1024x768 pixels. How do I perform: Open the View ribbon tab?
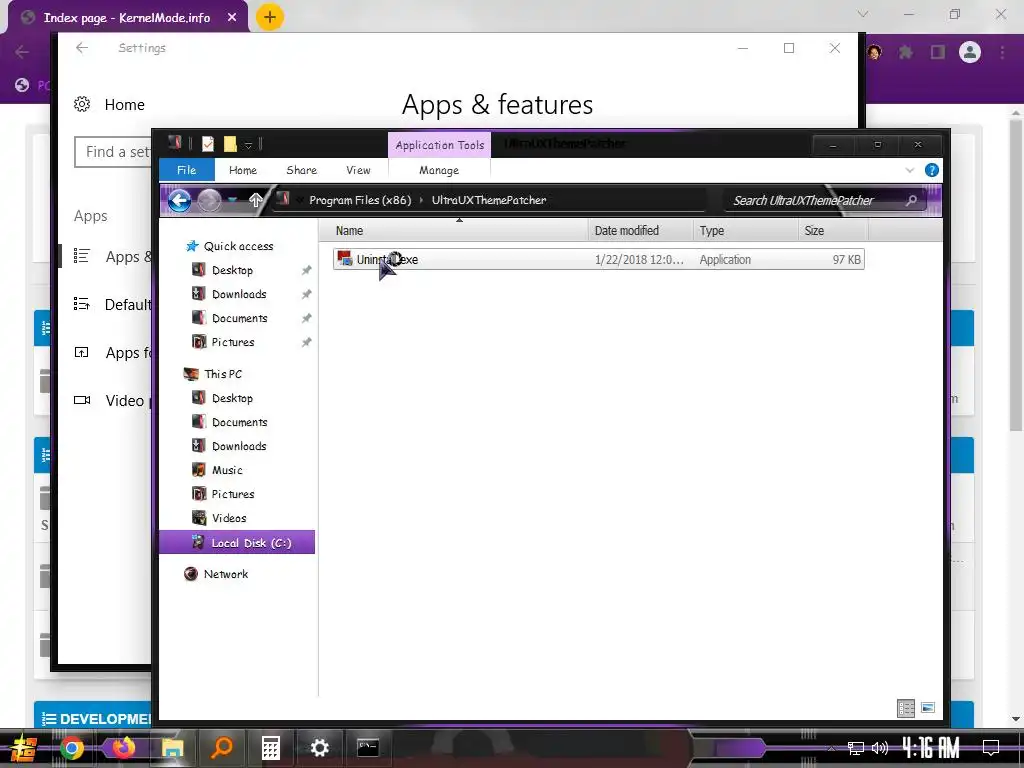point(358,170)
